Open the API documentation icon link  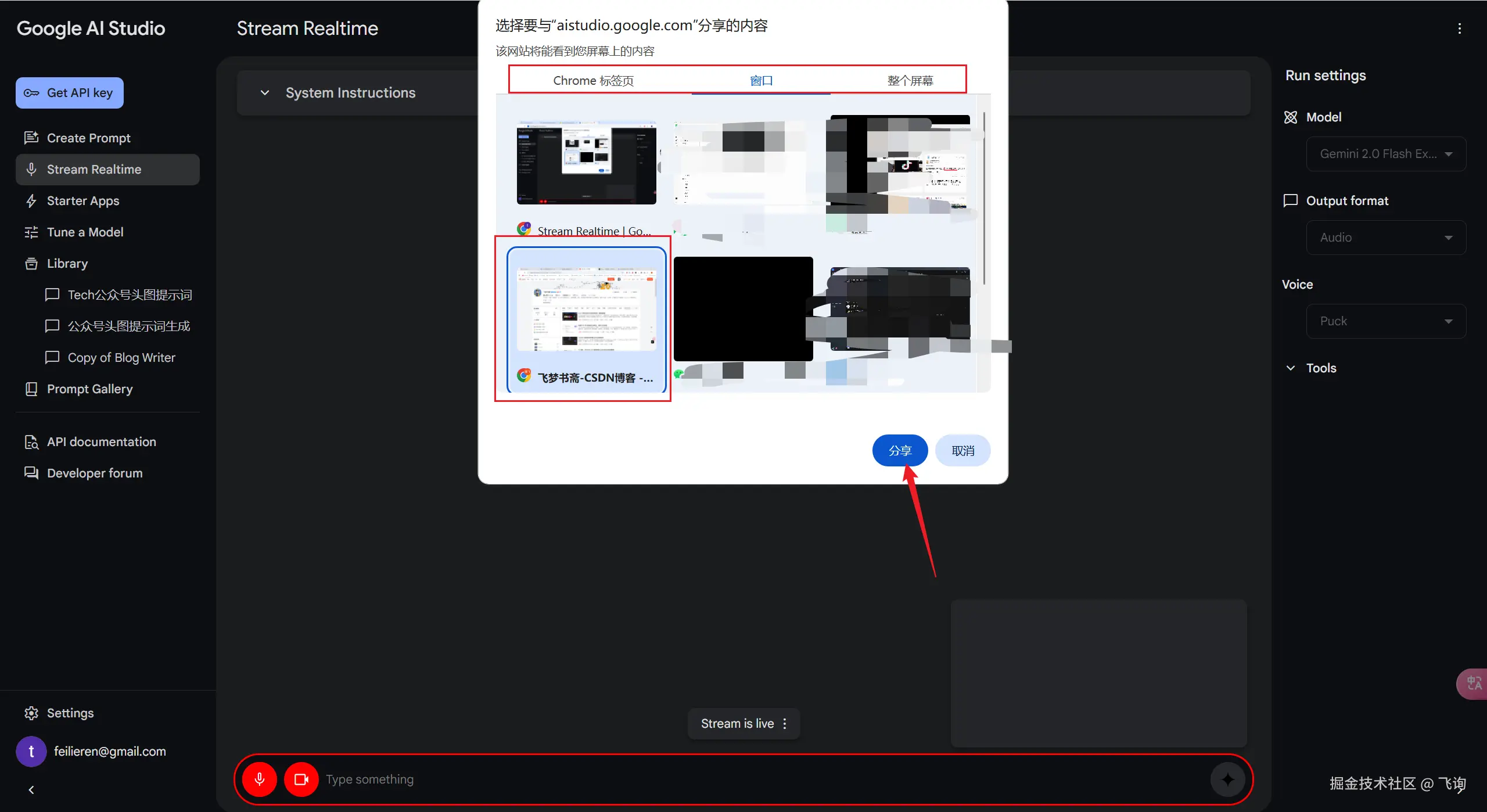pyautogui.click(x=31, y=442)
